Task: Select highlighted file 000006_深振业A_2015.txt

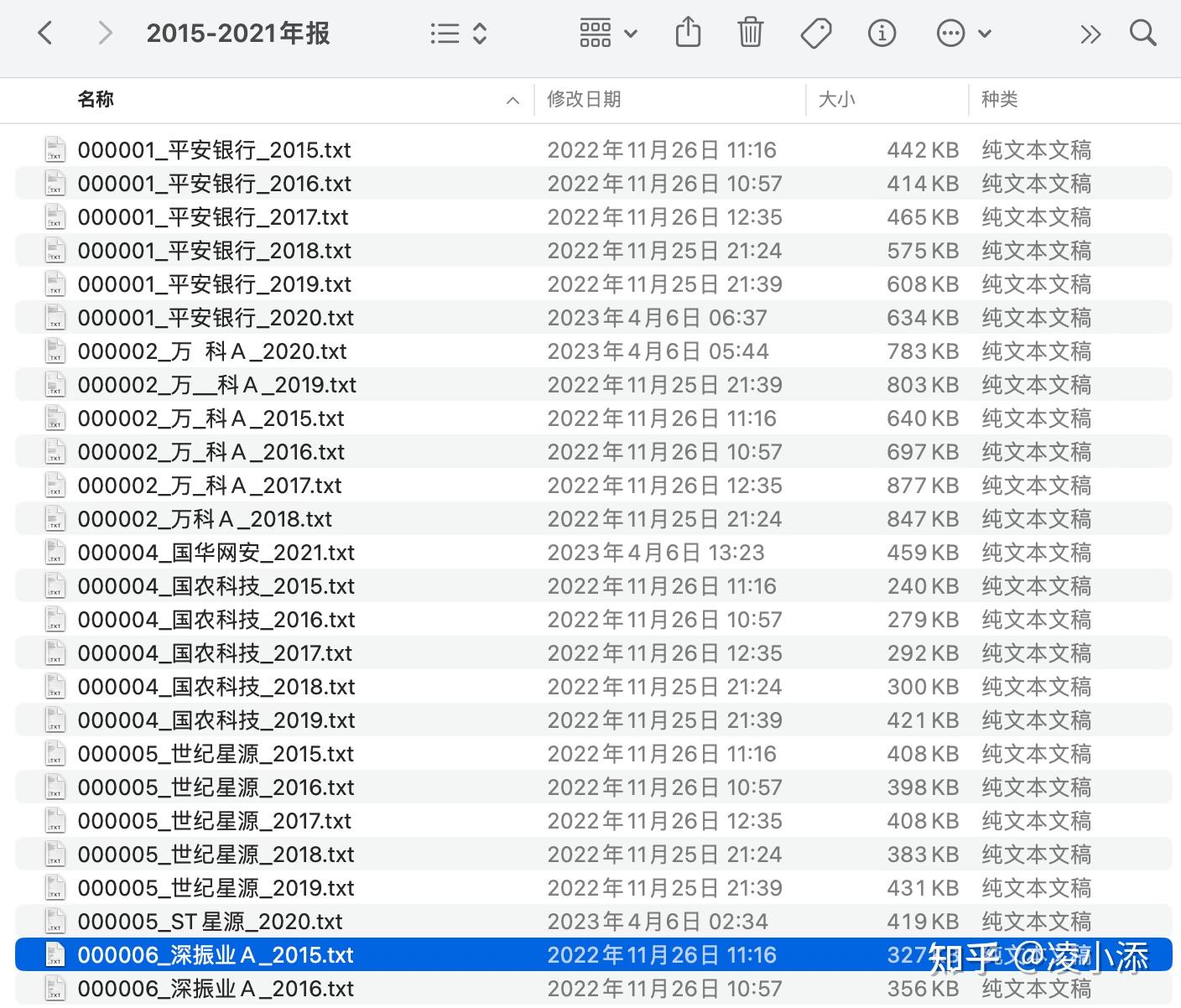Action: tap(594, 955)
